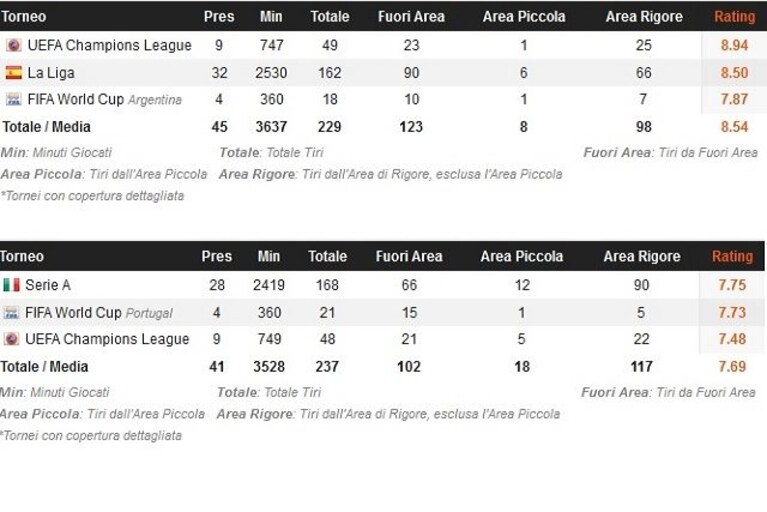Select the 8.94 rating cell
Viewport: 767px width, 512px height.
click(x=734, y=45)
